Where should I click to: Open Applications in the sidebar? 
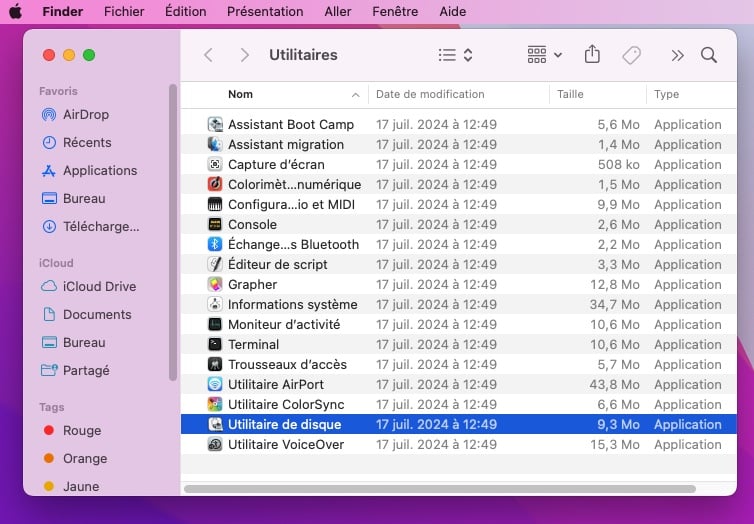pyautogui.click(x=89, y=171)
